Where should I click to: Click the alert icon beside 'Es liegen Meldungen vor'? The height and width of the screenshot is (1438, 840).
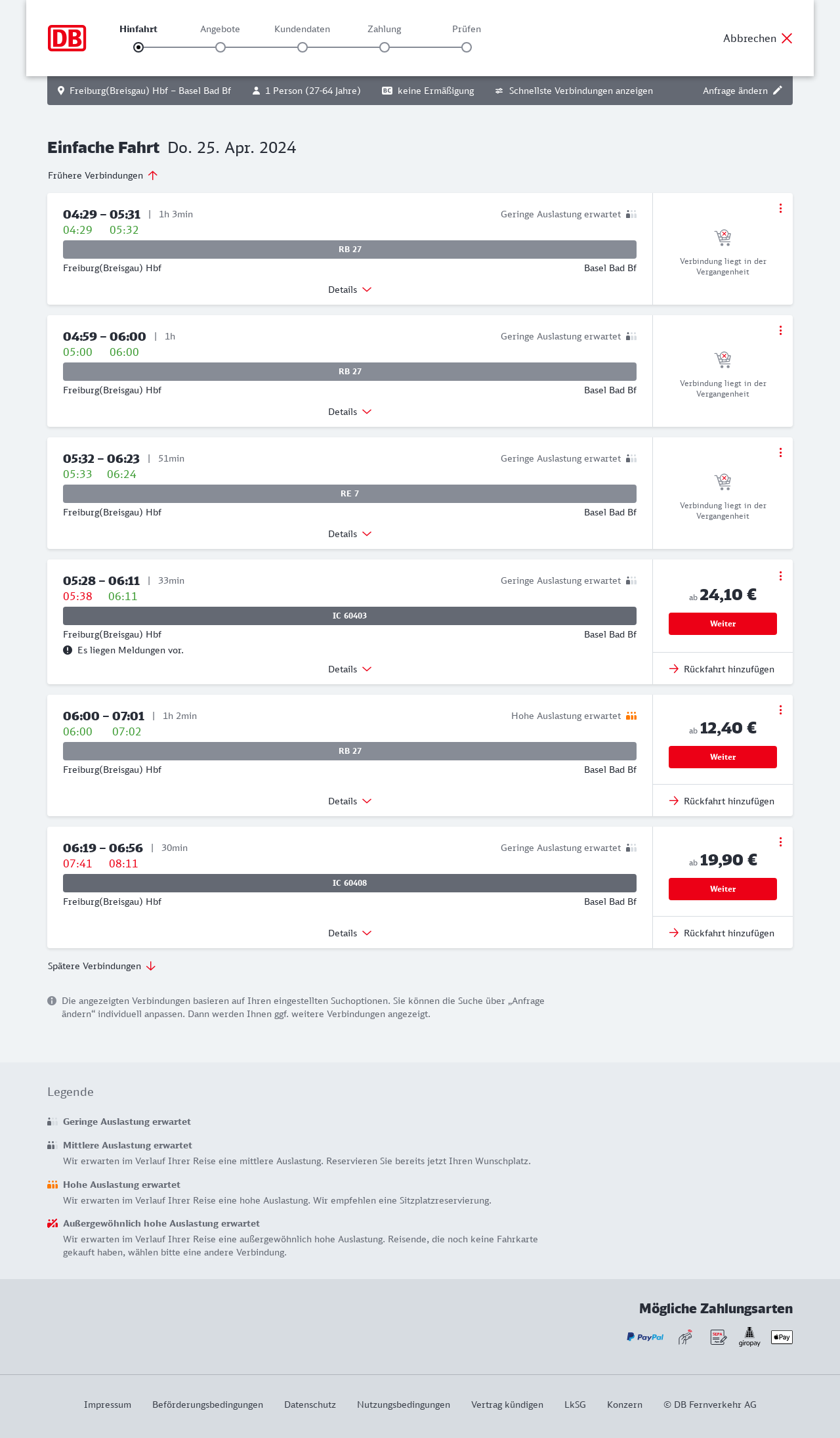coord(68,650)
